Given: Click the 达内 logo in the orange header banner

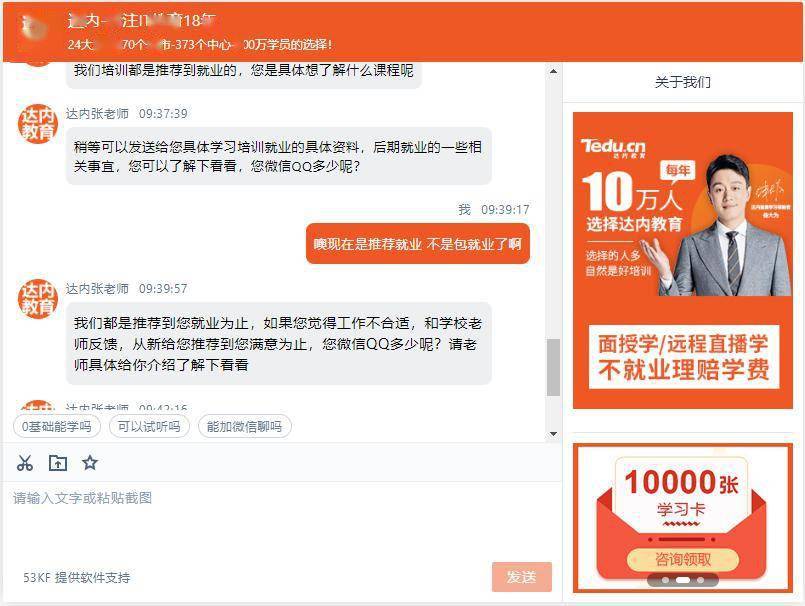Looking at the screenshot, I should pos(30,26).
